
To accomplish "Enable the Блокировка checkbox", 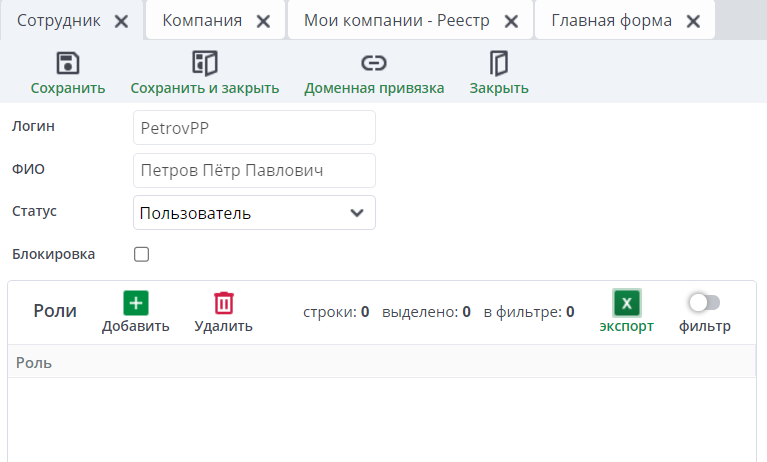I will pos(142,254).
